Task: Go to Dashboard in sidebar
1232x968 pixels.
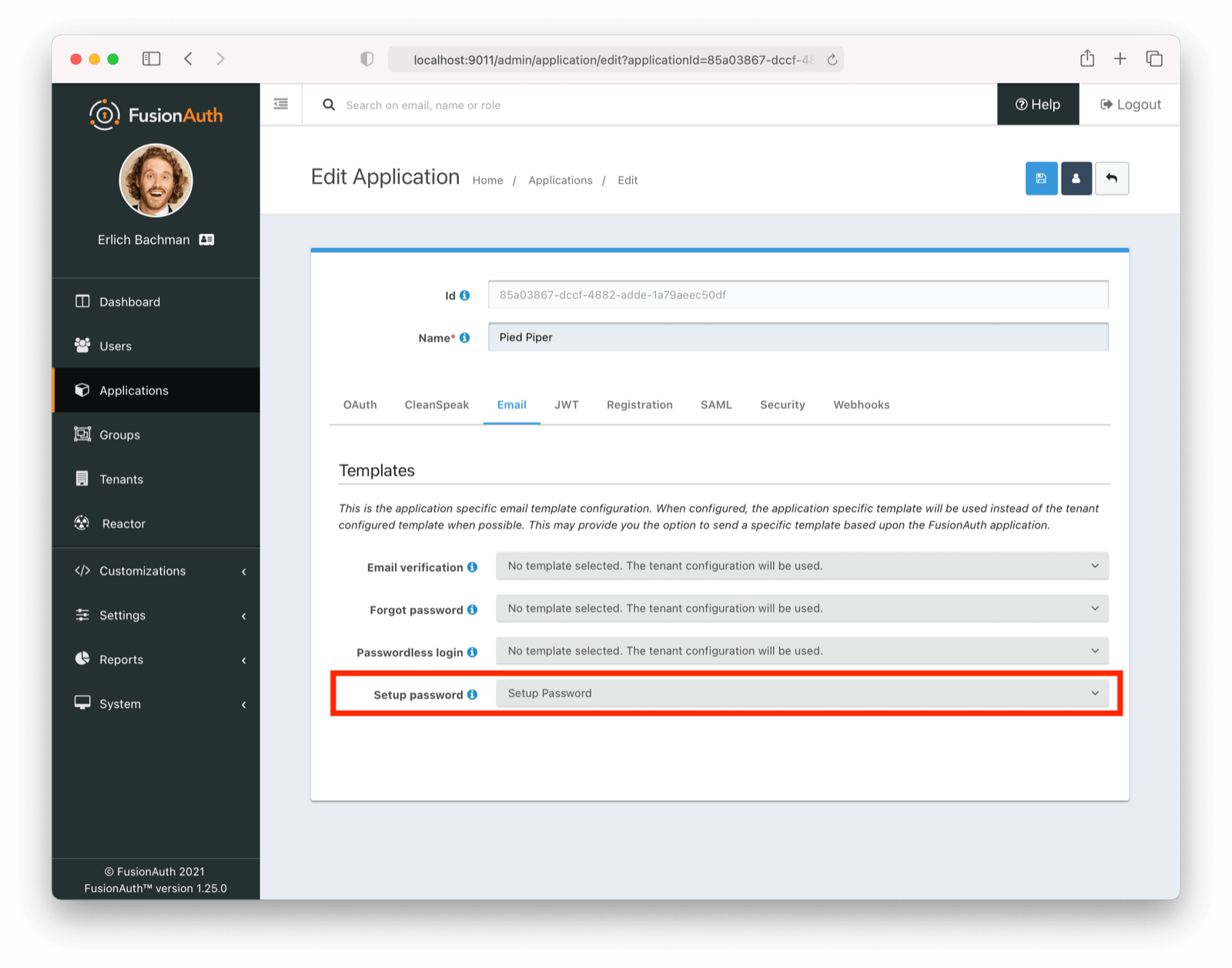Action: pos(156,302)
